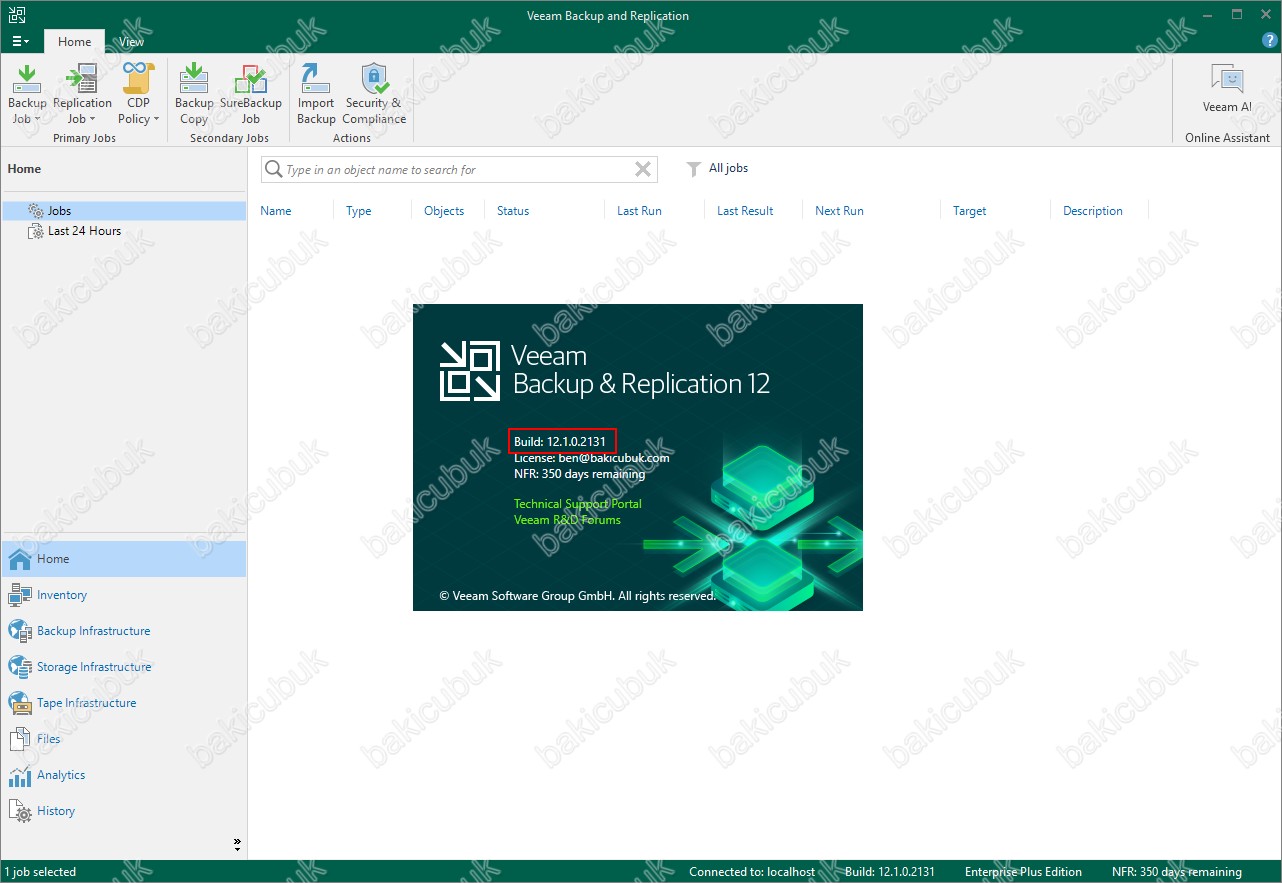Open the Backup Infrastructure view

pos(124,631)
